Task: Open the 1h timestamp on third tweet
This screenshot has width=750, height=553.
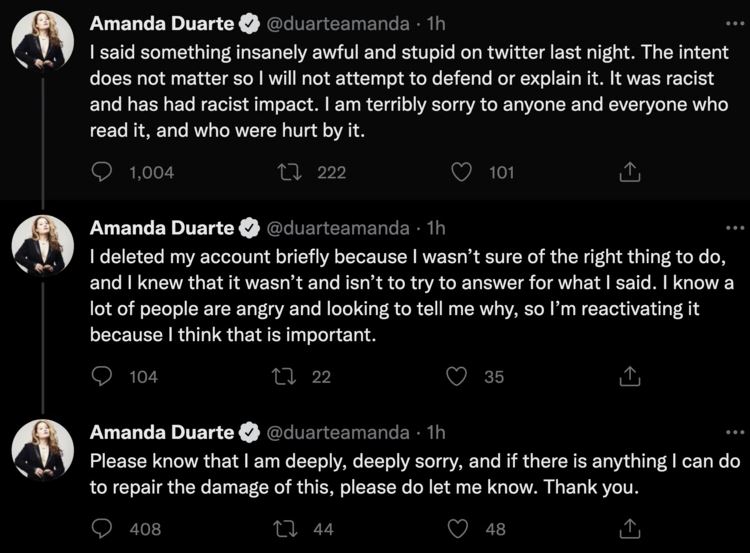Action: (x=435, y=431)
